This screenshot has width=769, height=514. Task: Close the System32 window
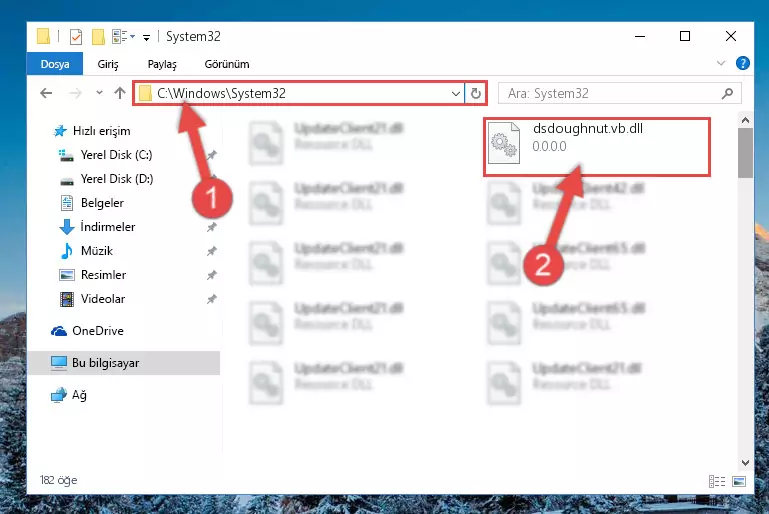click(731, 36)
